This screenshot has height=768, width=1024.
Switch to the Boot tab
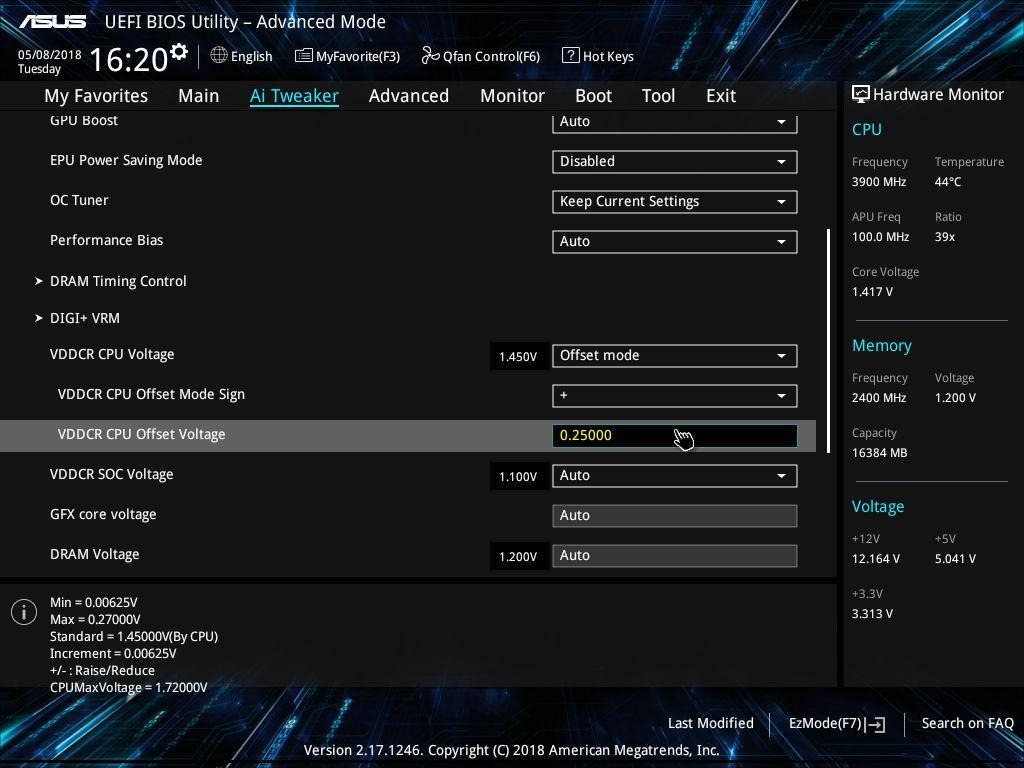click(x=593, y=95)
